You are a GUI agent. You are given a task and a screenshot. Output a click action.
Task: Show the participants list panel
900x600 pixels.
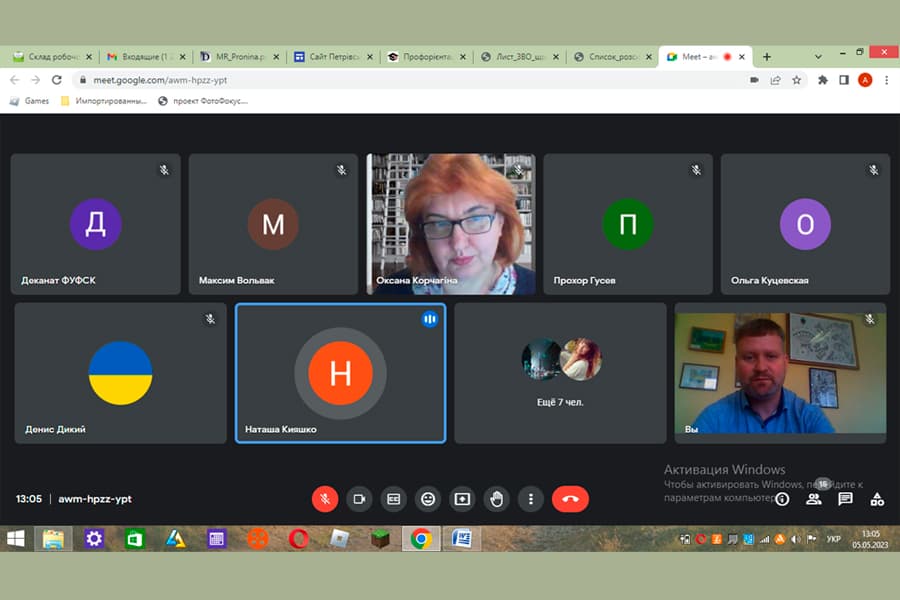813,498
